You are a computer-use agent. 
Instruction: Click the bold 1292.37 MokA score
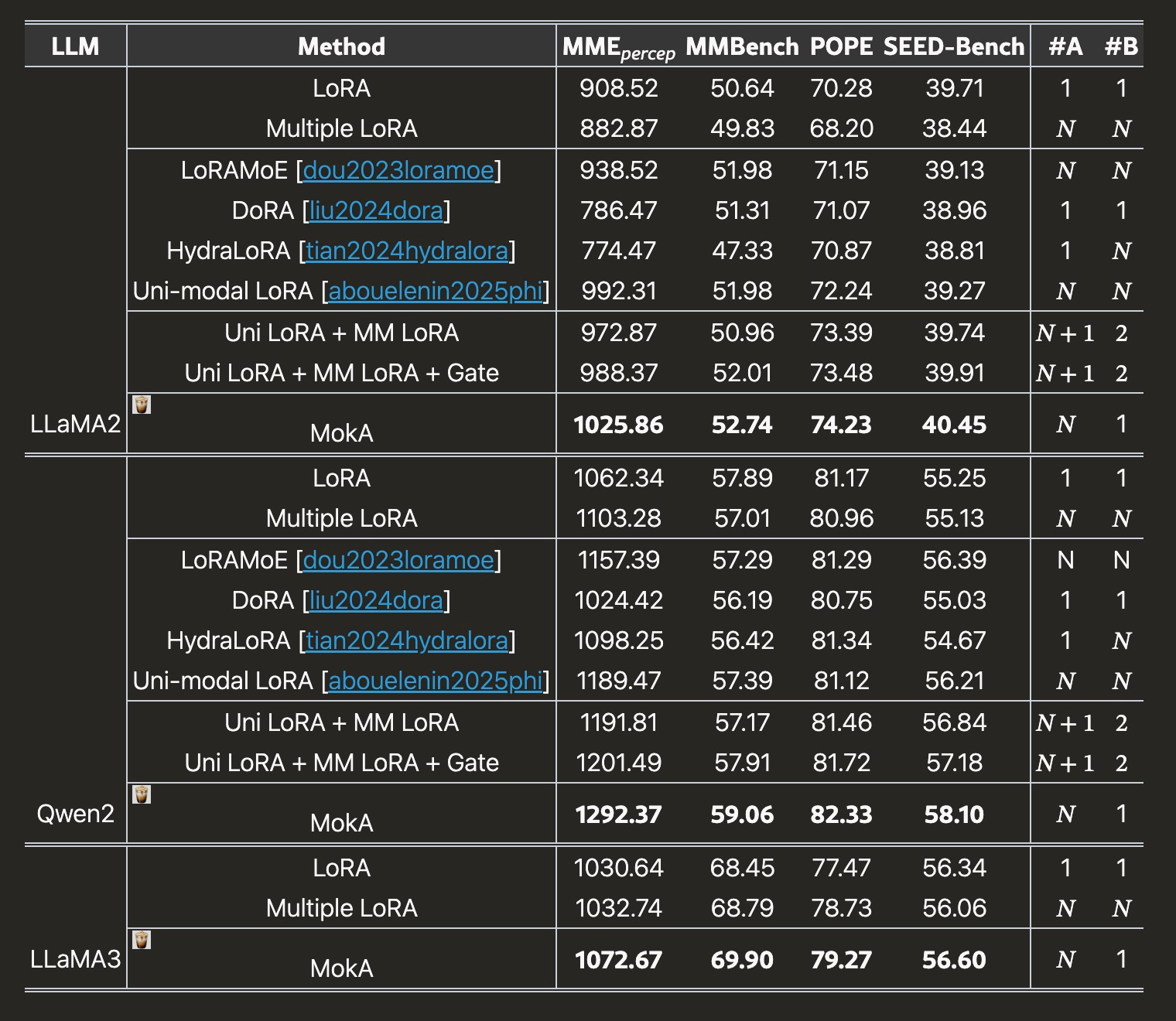[618, 814]
